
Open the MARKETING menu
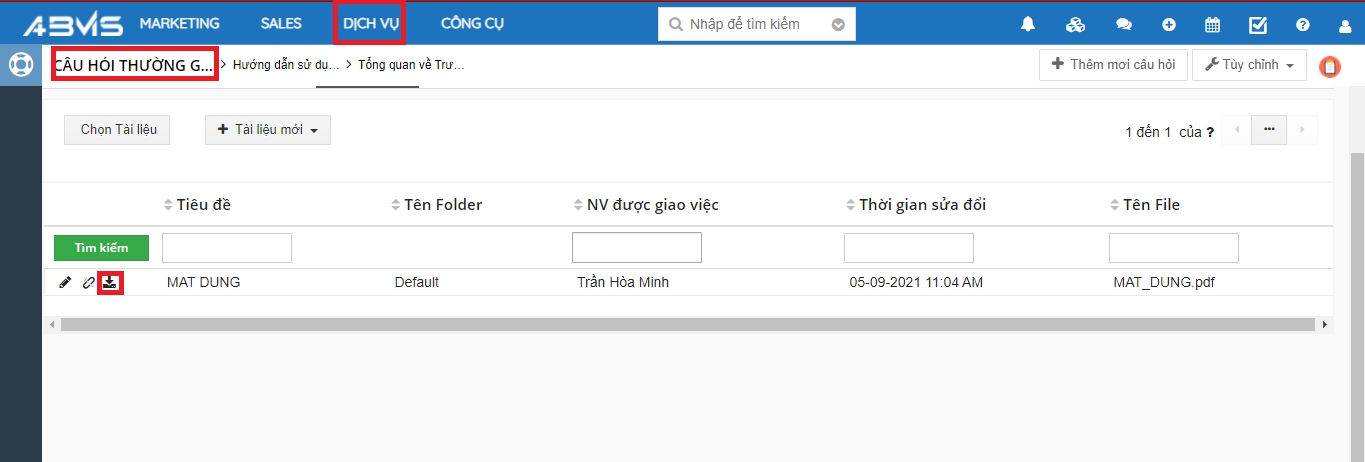[179, 24]
